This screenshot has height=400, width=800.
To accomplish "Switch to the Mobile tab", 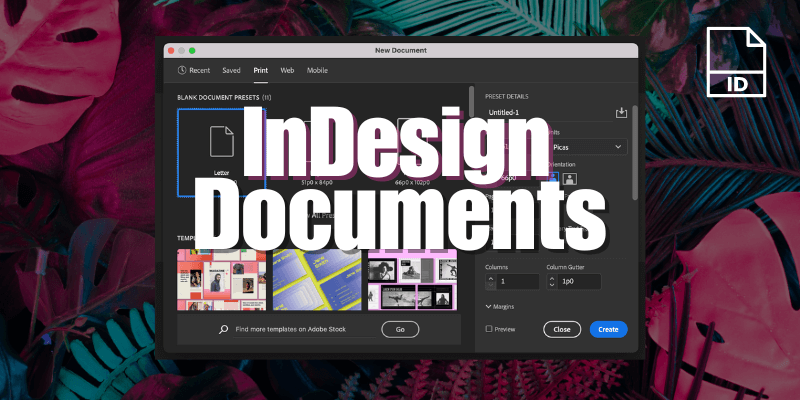I will tap(317, 70).
